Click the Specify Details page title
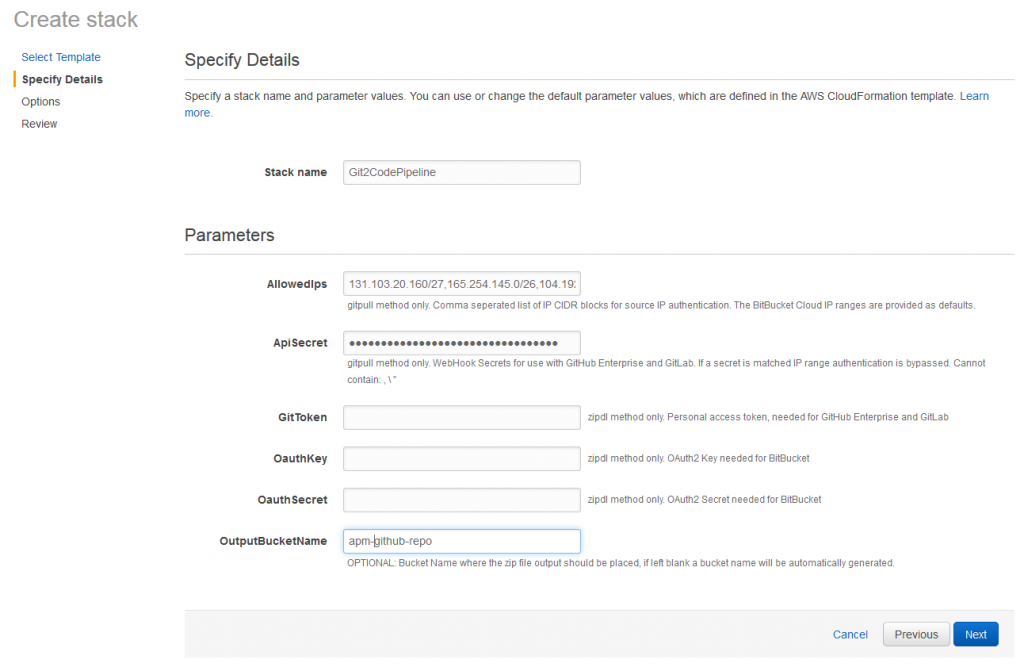The width and height of the screenshot is (1024, 667). 240,60
